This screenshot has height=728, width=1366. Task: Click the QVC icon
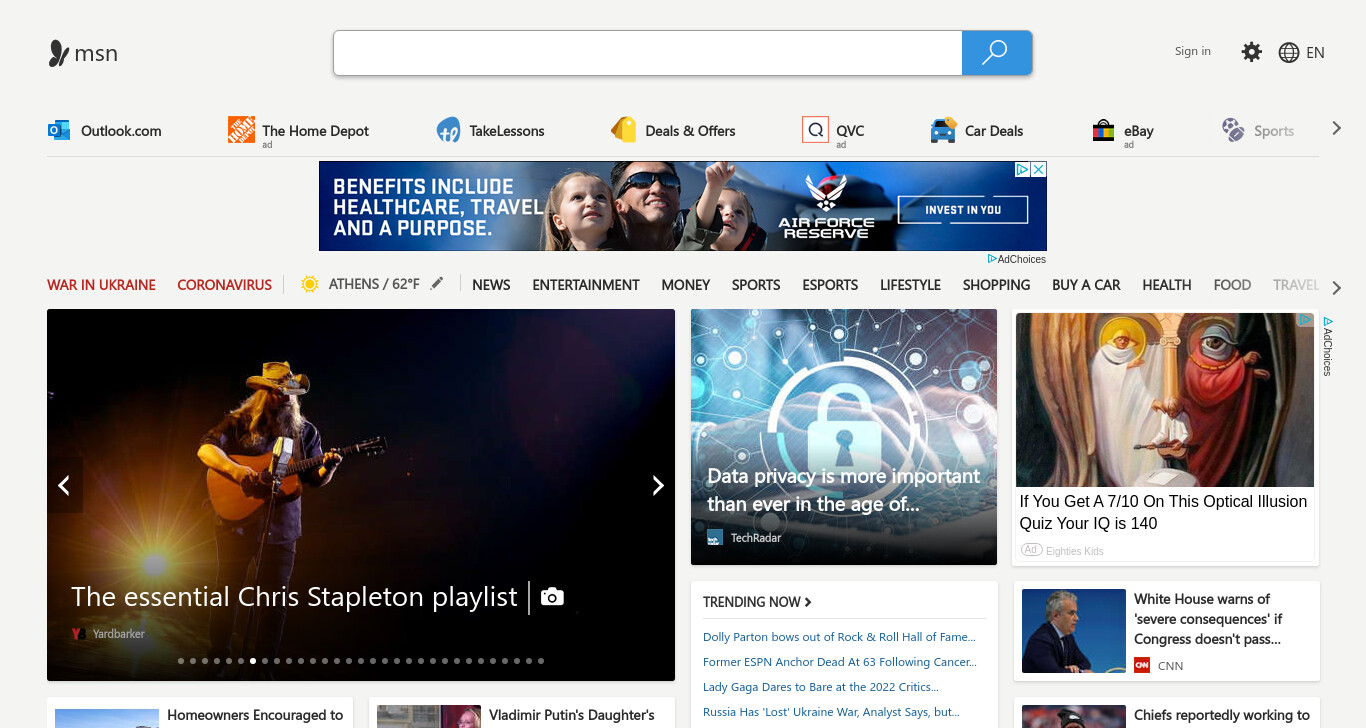pyautogui.click(x=815, y=130)
